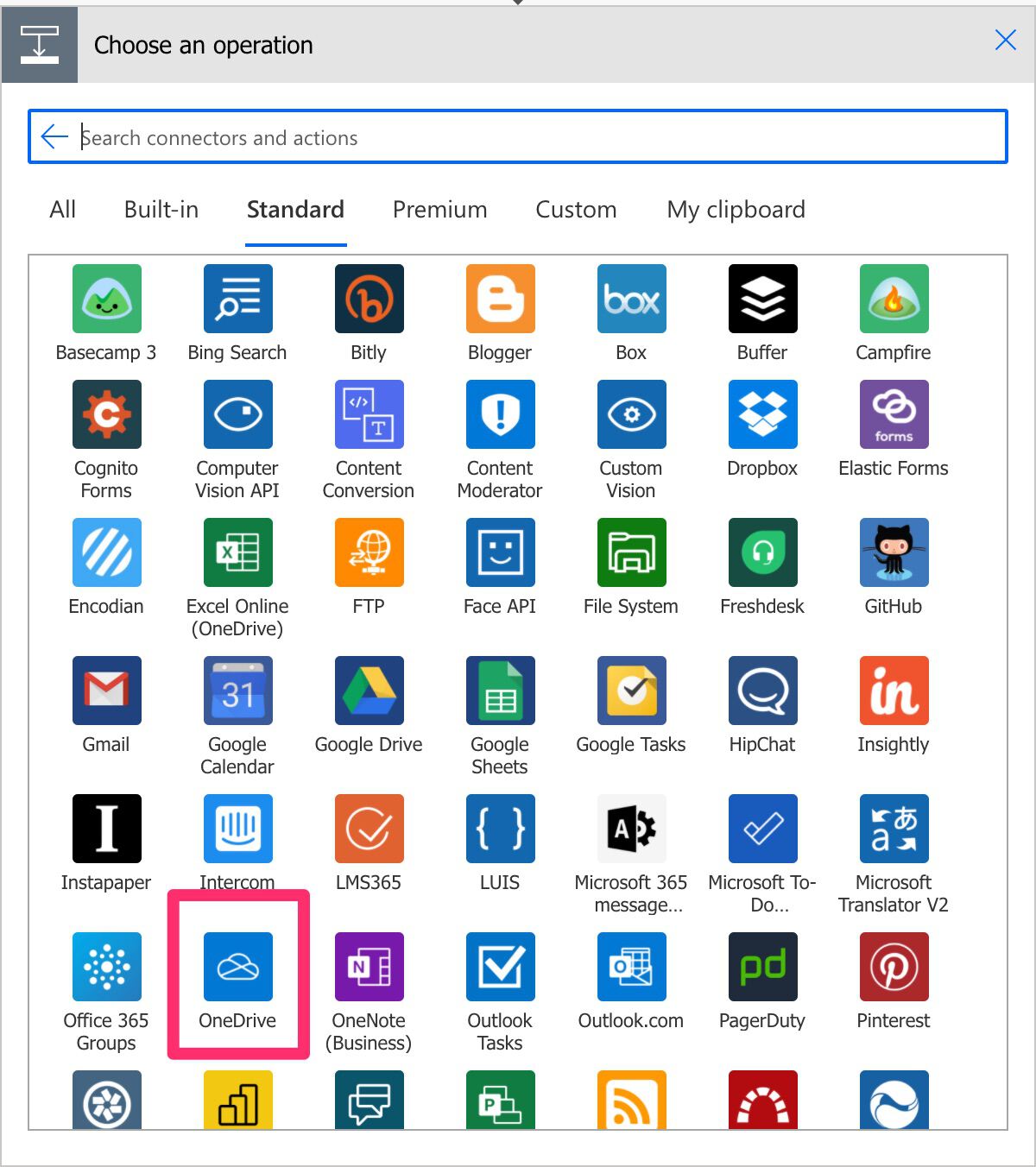Open the My clipboard tab

point(735,210)
